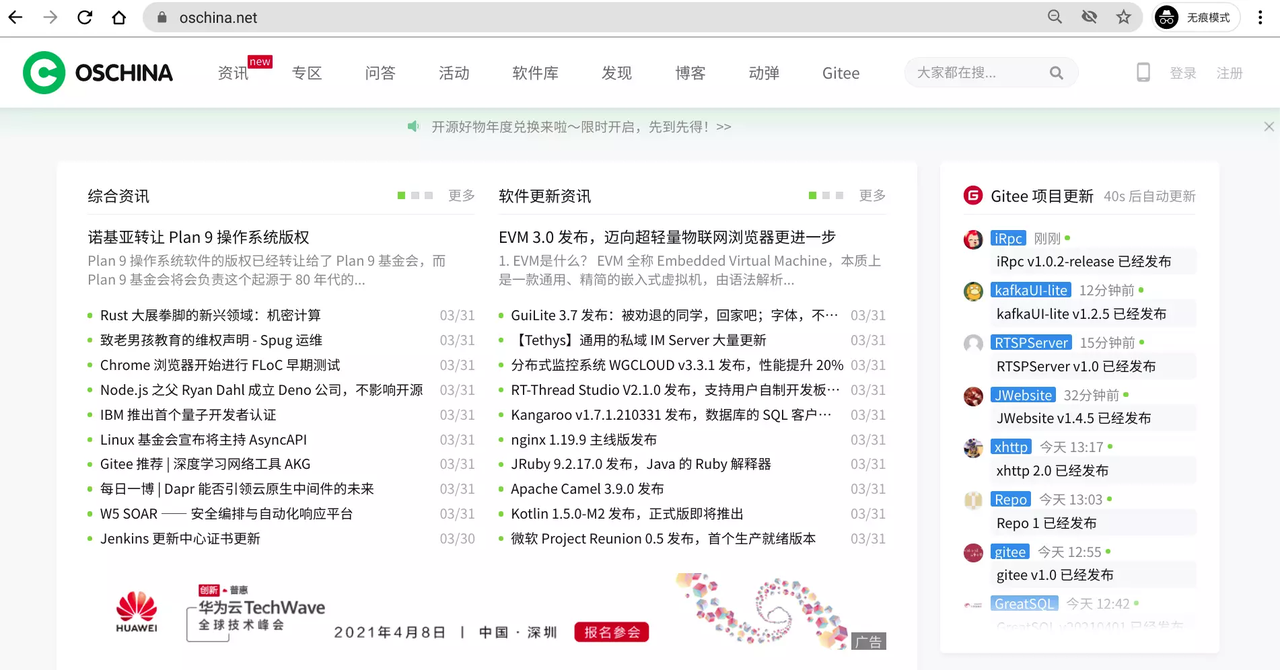
Task: Open the announcement about 开源好物年度兑换
Action: (x=581, y=127)
